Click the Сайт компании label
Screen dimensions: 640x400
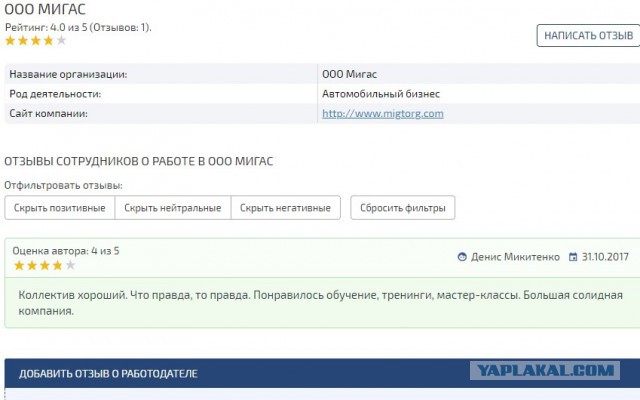pyautogui.click(x=49, y=113)
